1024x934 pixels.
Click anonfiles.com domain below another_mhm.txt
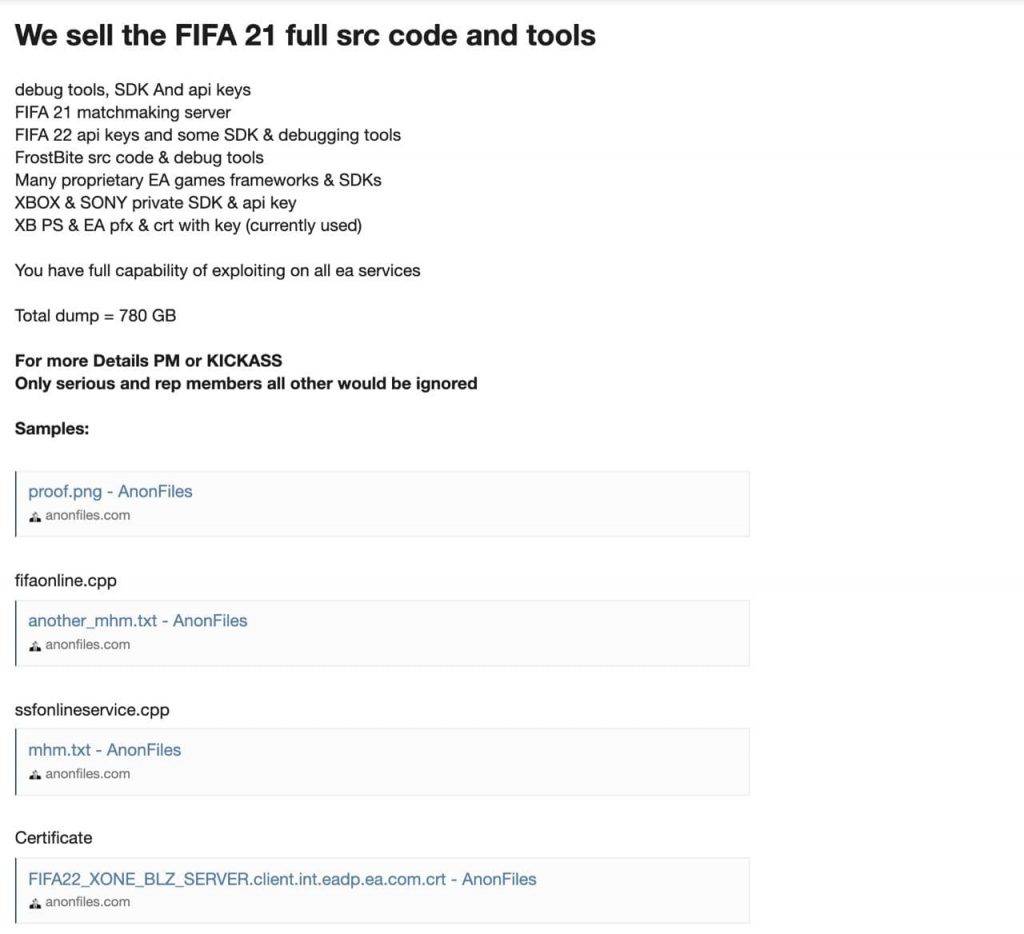(88, 645)
